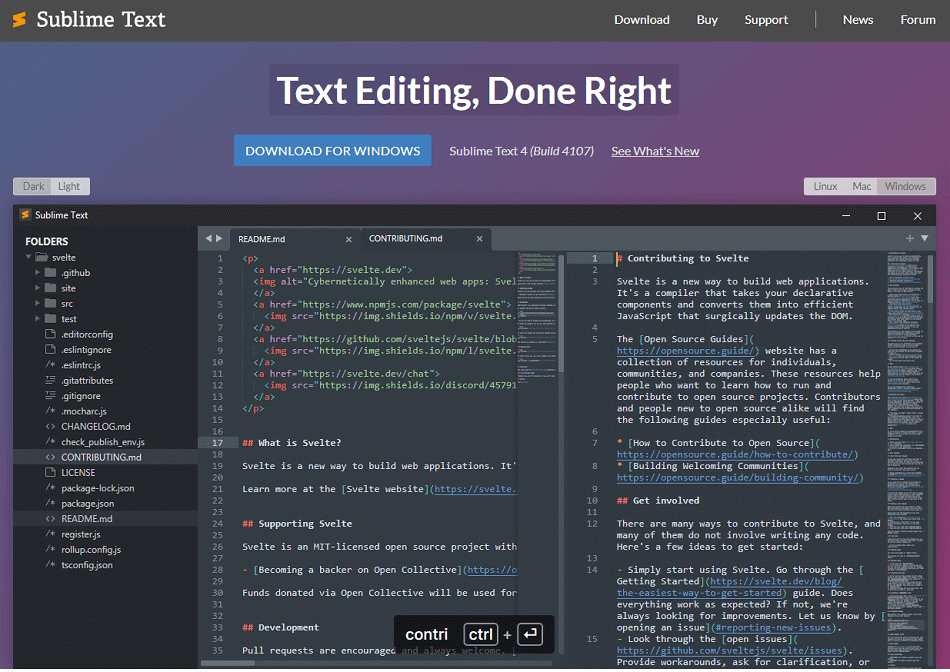Click line number 17 in left gutter
The width and height of the screenshot is (950, 672).
[x=217, y=442]
